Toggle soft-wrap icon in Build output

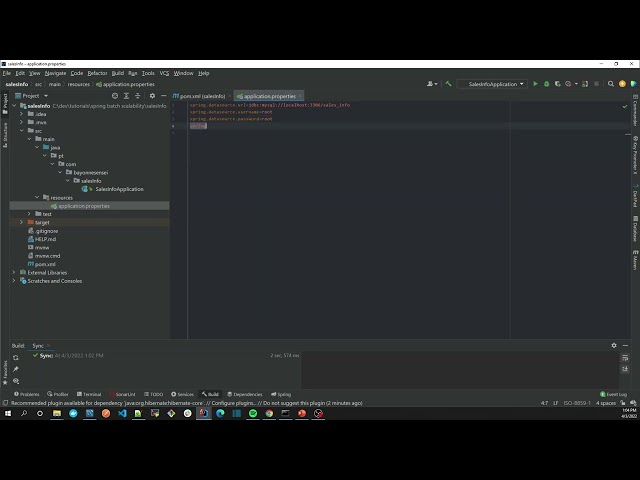pos(625,358)
